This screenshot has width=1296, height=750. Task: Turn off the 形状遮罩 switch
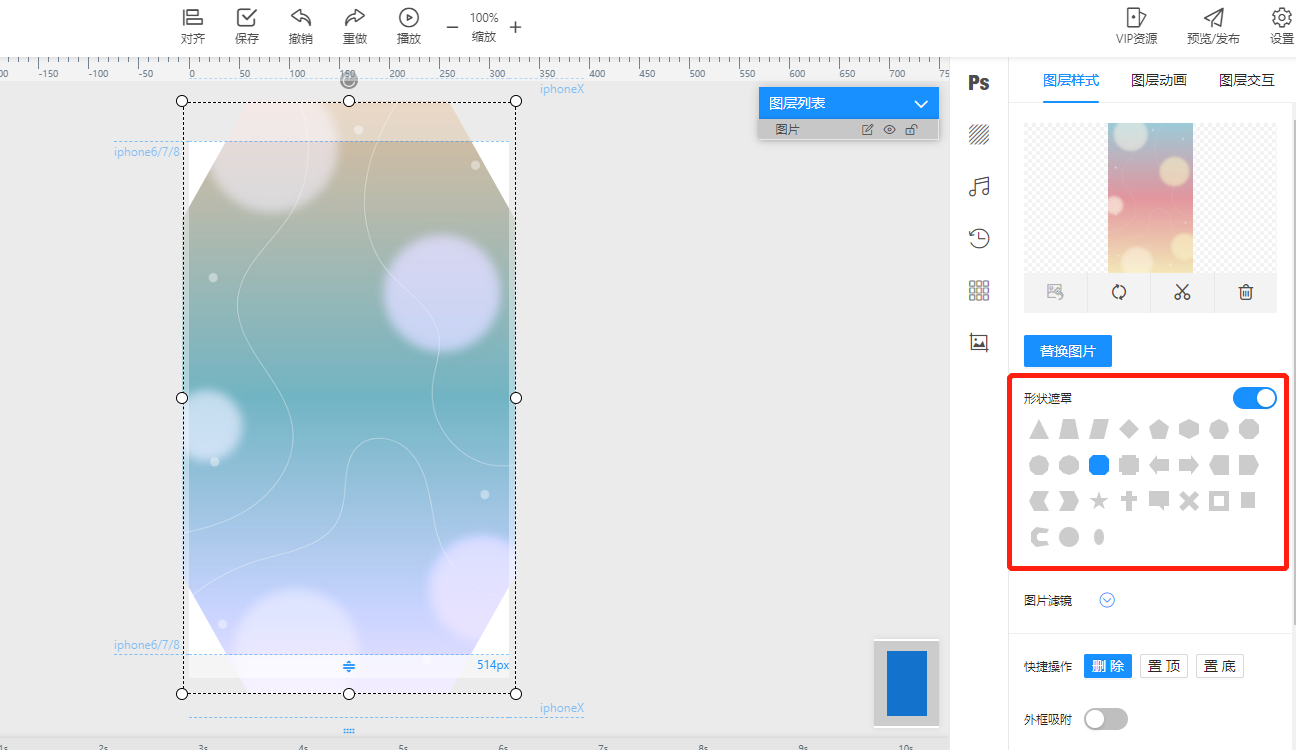point(1255,398)
